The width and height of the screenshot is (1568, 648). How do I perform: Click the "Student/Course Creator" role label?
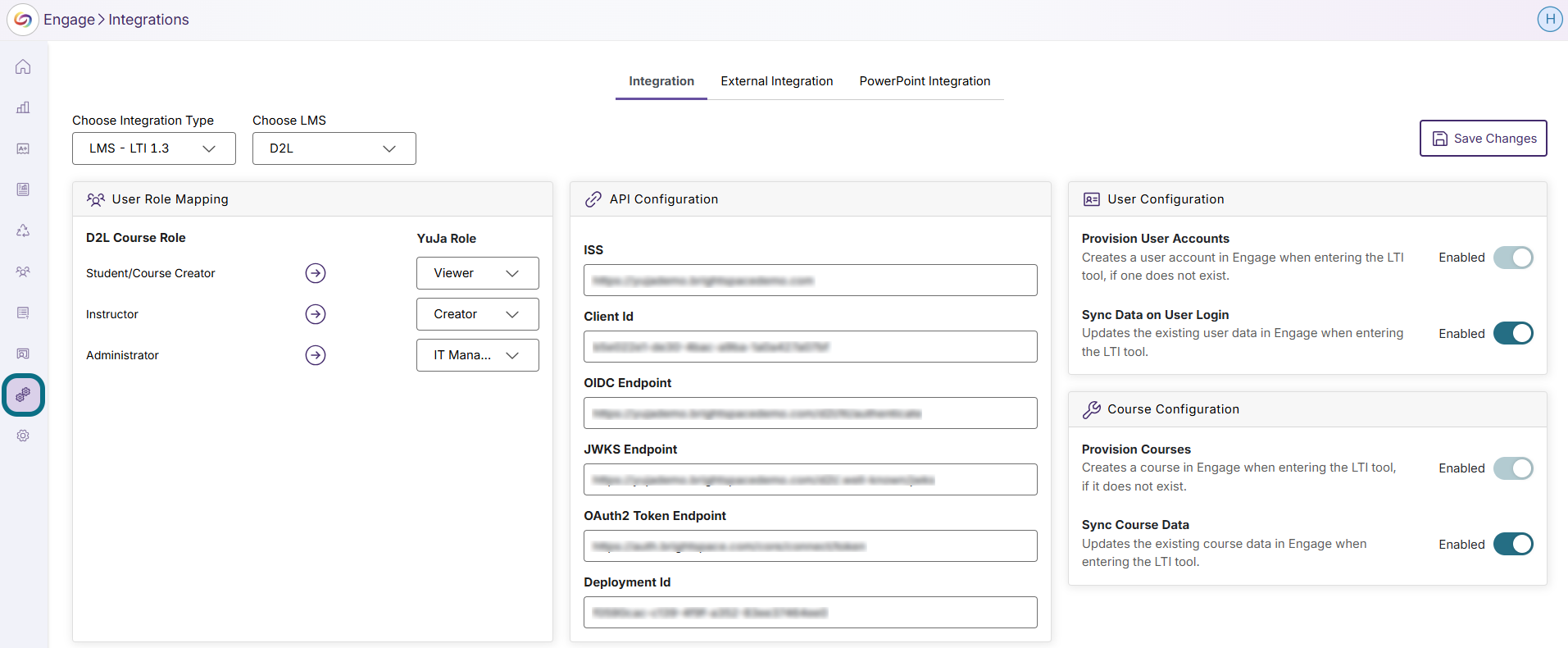click(151, 273)
